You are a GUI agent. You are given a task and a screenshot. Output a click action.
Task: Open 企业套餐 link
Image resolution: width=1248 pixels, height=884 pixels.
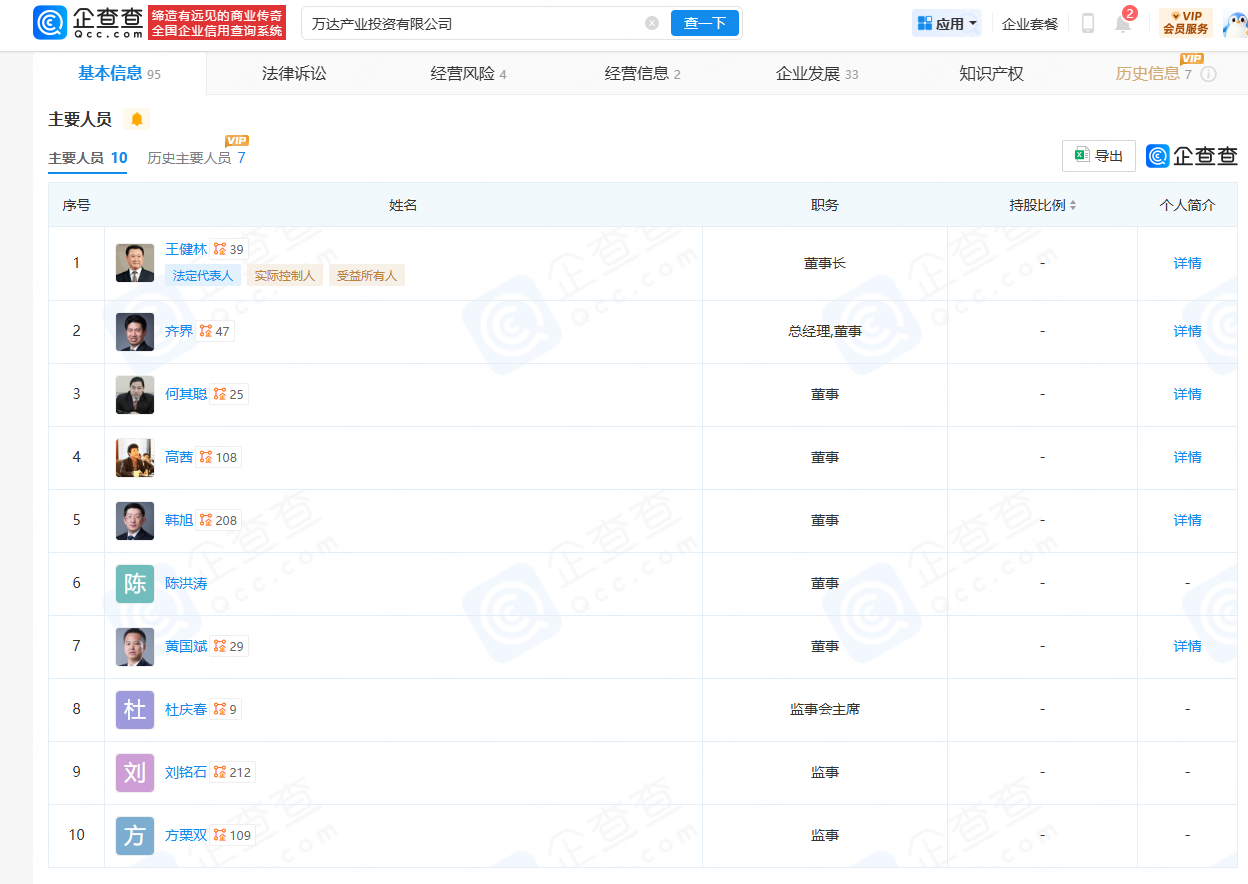[1030, 23]
